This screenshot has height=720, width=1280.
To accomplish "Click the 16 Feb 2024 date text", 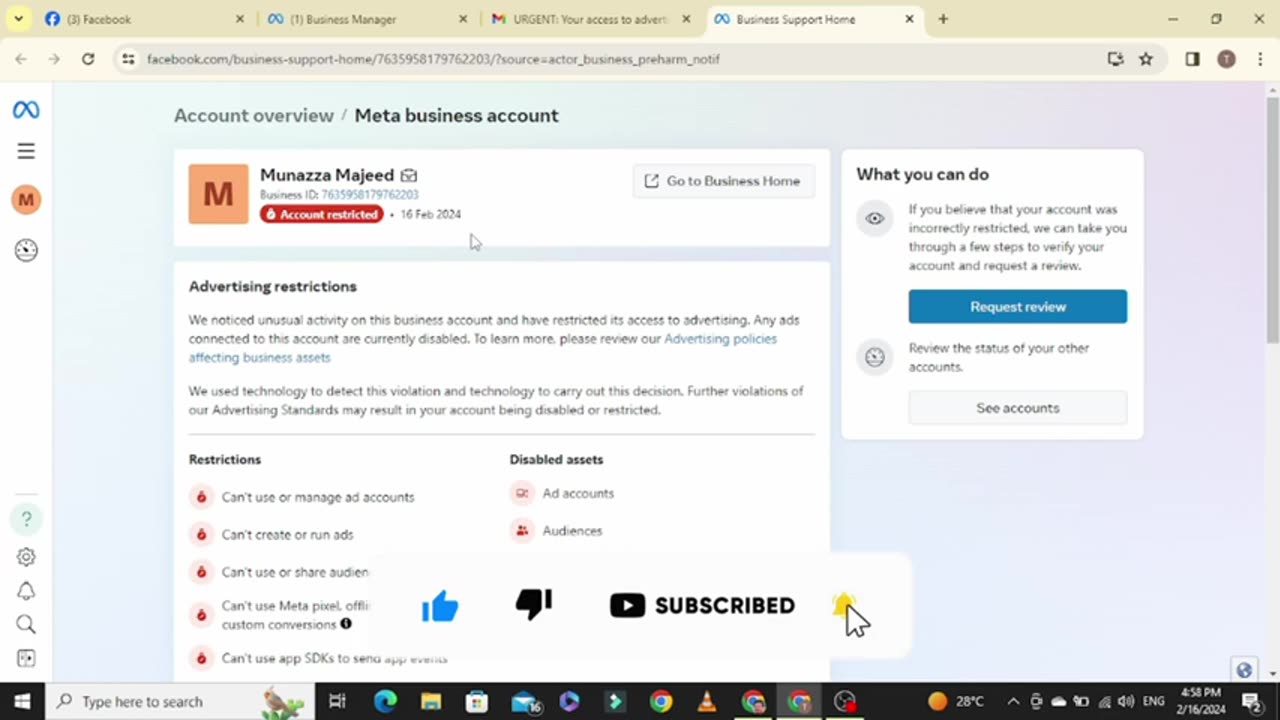I will pyautogui.click(x=430, y=214).
